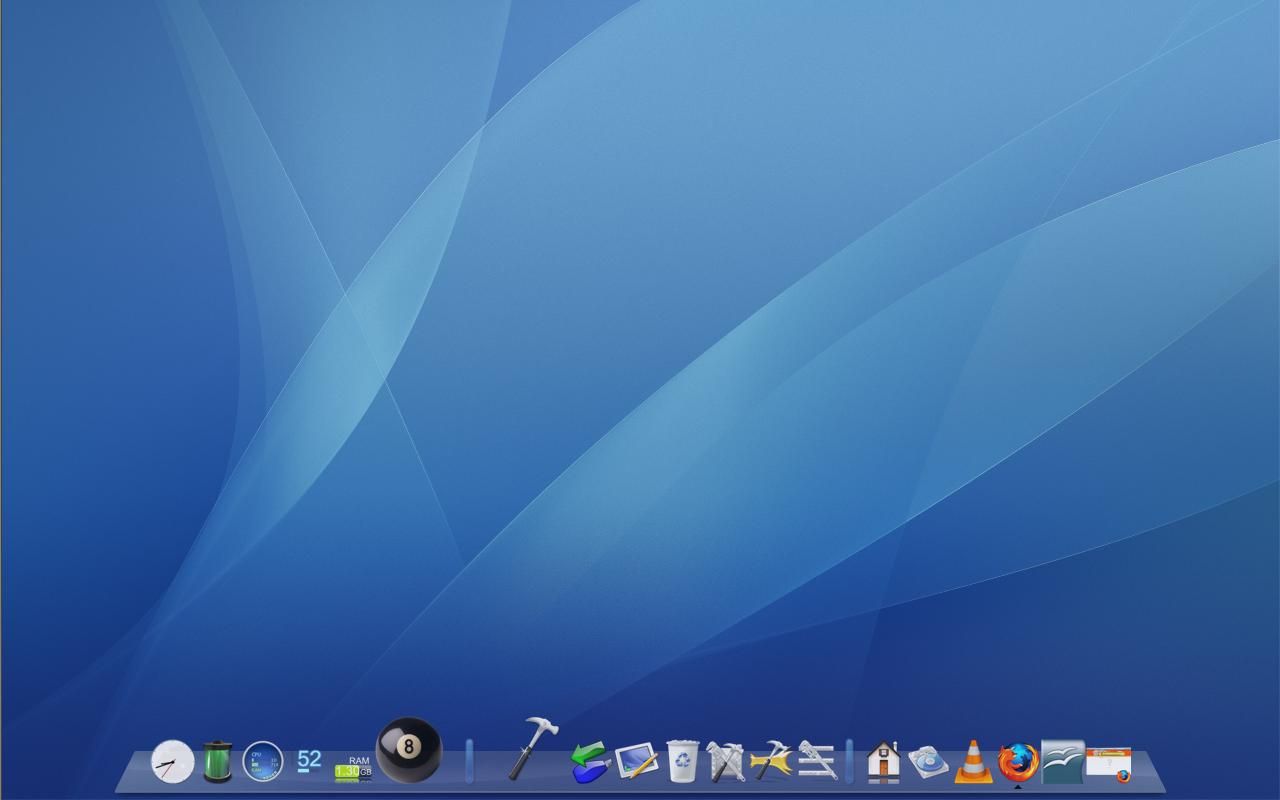The height and width of the screenshot is (800, 1280).
Task: Open the Home folder icon
Action: (x=883, y=763)
